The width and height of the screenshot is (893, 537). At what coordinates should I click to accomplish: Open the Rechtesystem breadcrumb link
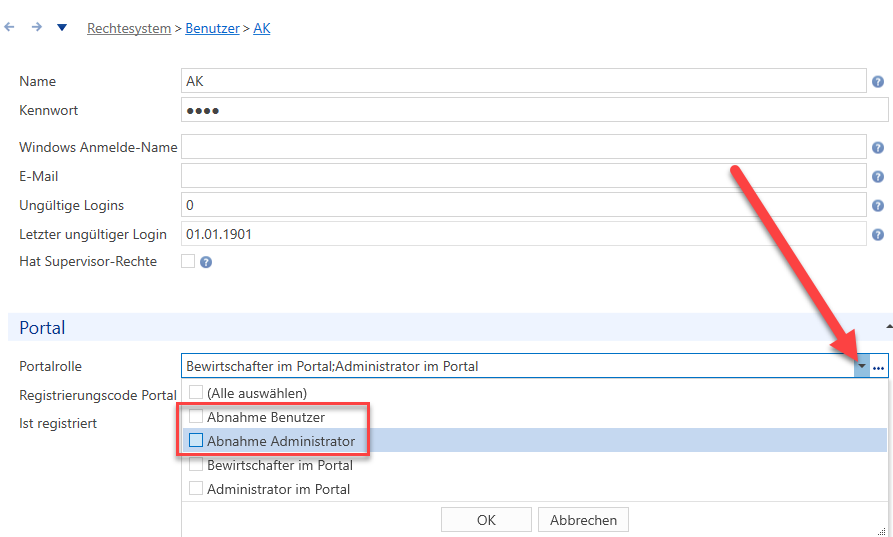point(129,28)
